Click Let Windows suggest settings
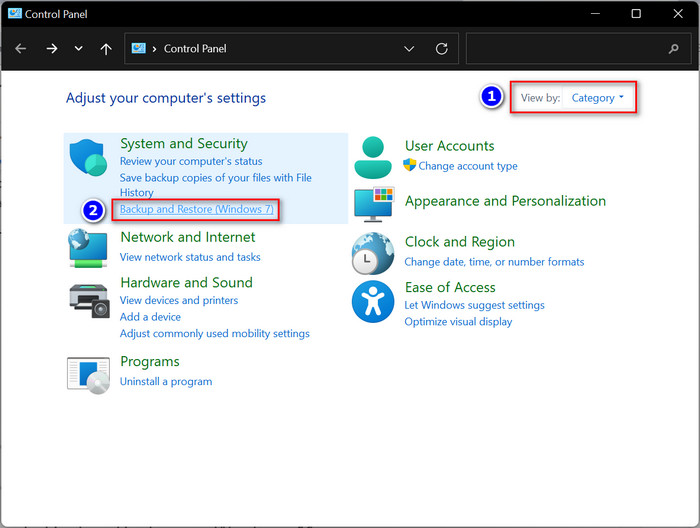The height and width of the screenshot is (528, 700). click(475, 305)
